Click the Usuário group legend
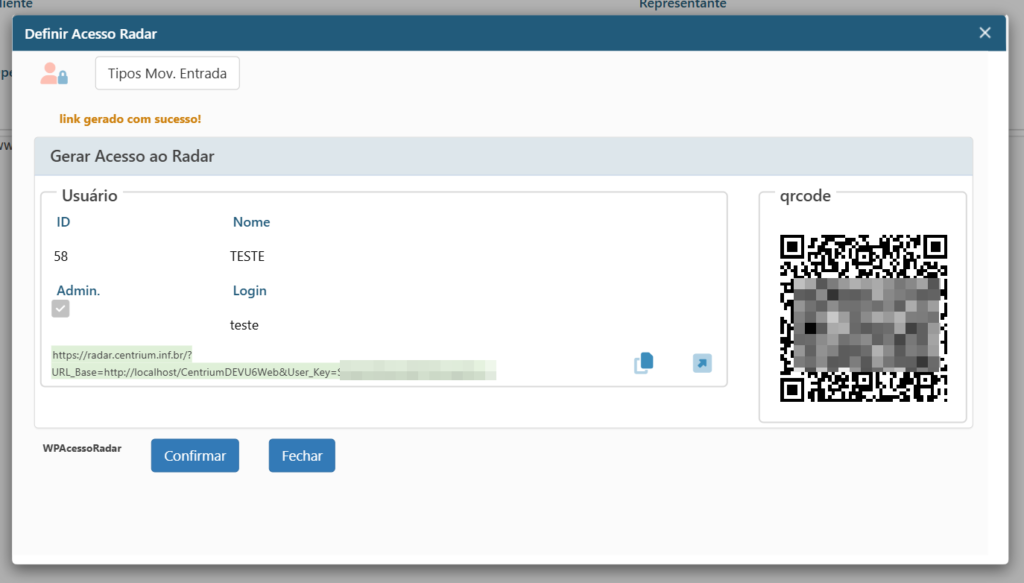 point(89,196)
